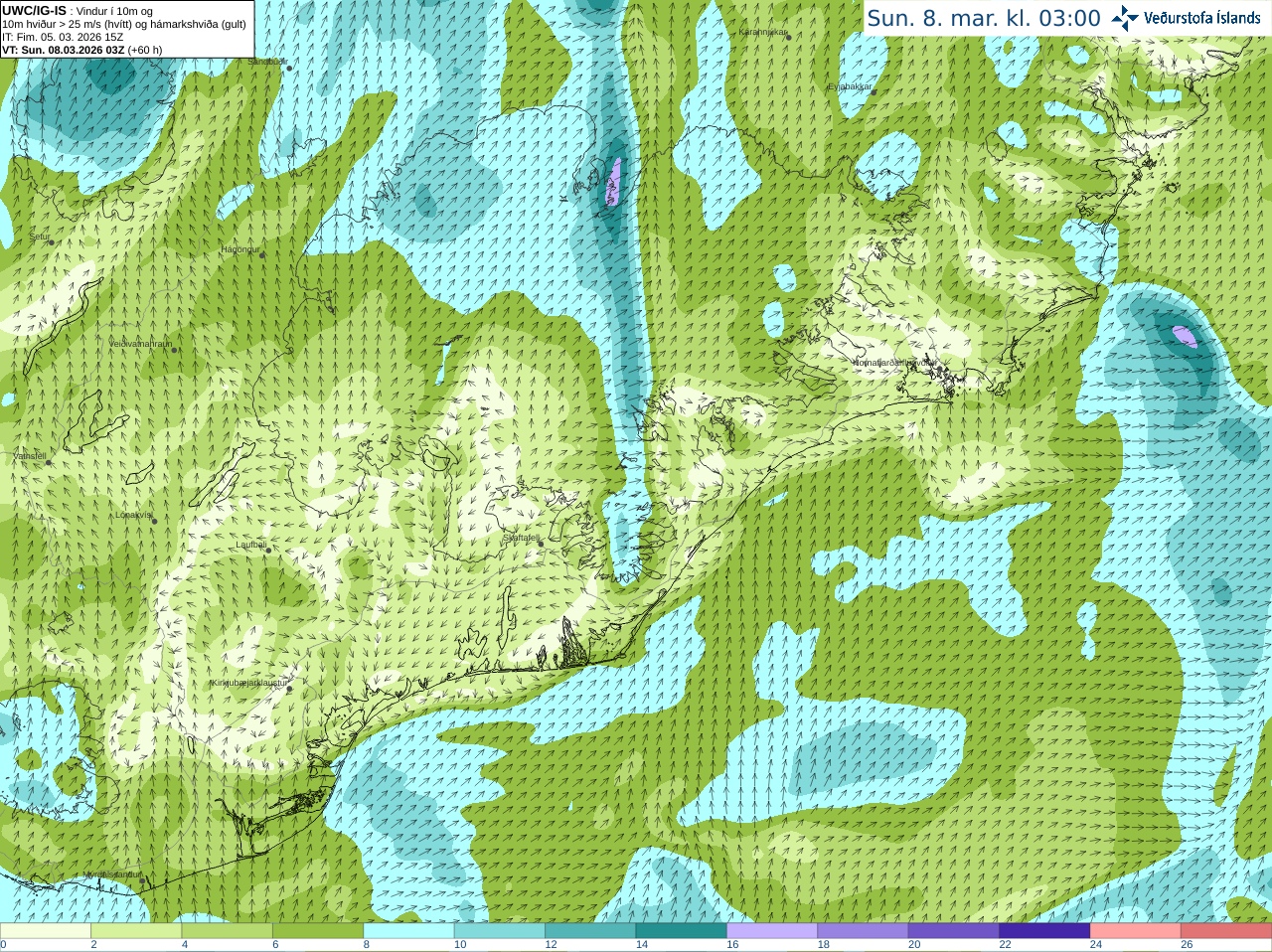Click the Kirkjubæjarklaustur station label
Viewport: 1272px width, 952px height.
click(x=249, y=683)
